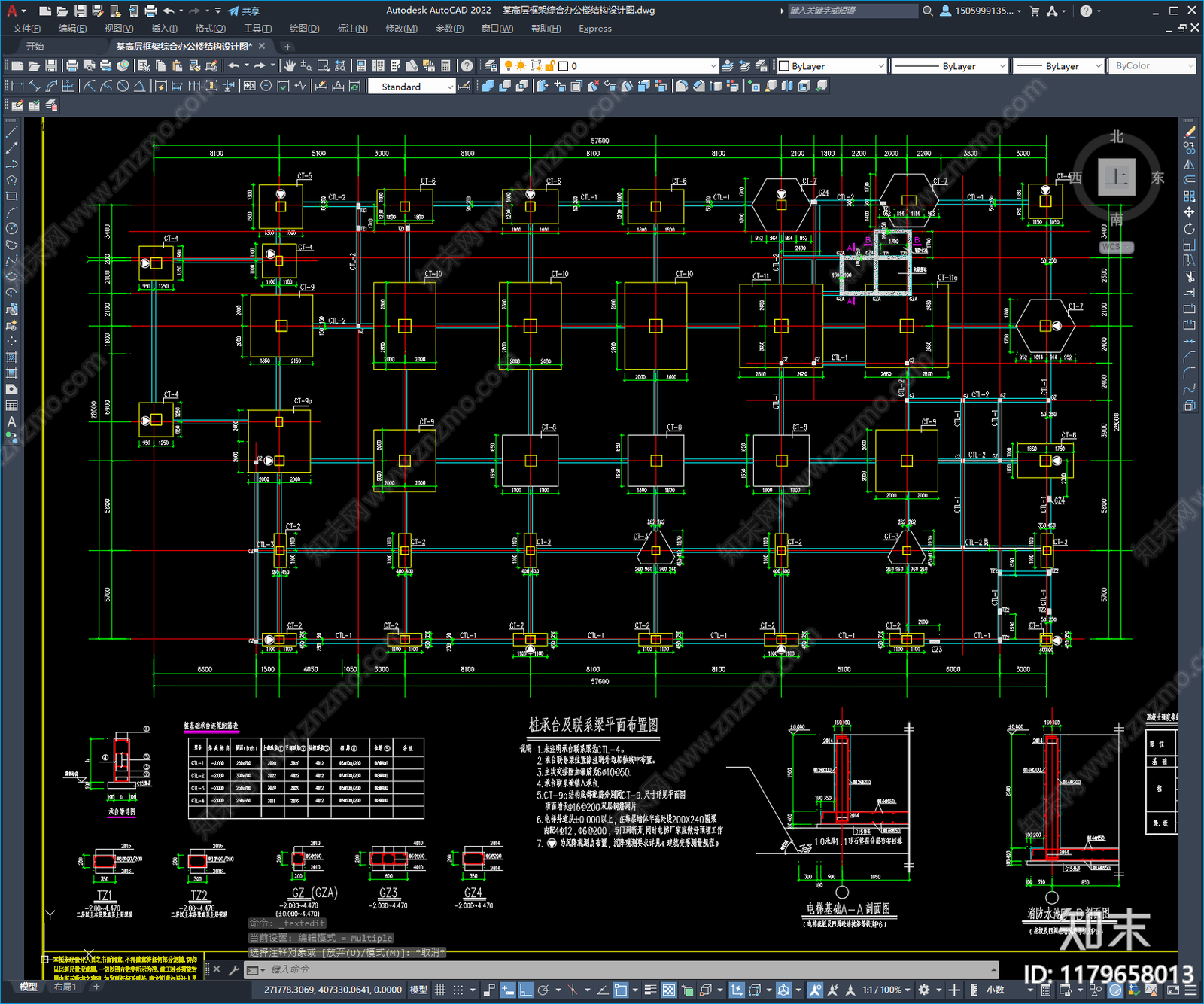Click the Rotate tool in right toolbar

[1190, 229]
